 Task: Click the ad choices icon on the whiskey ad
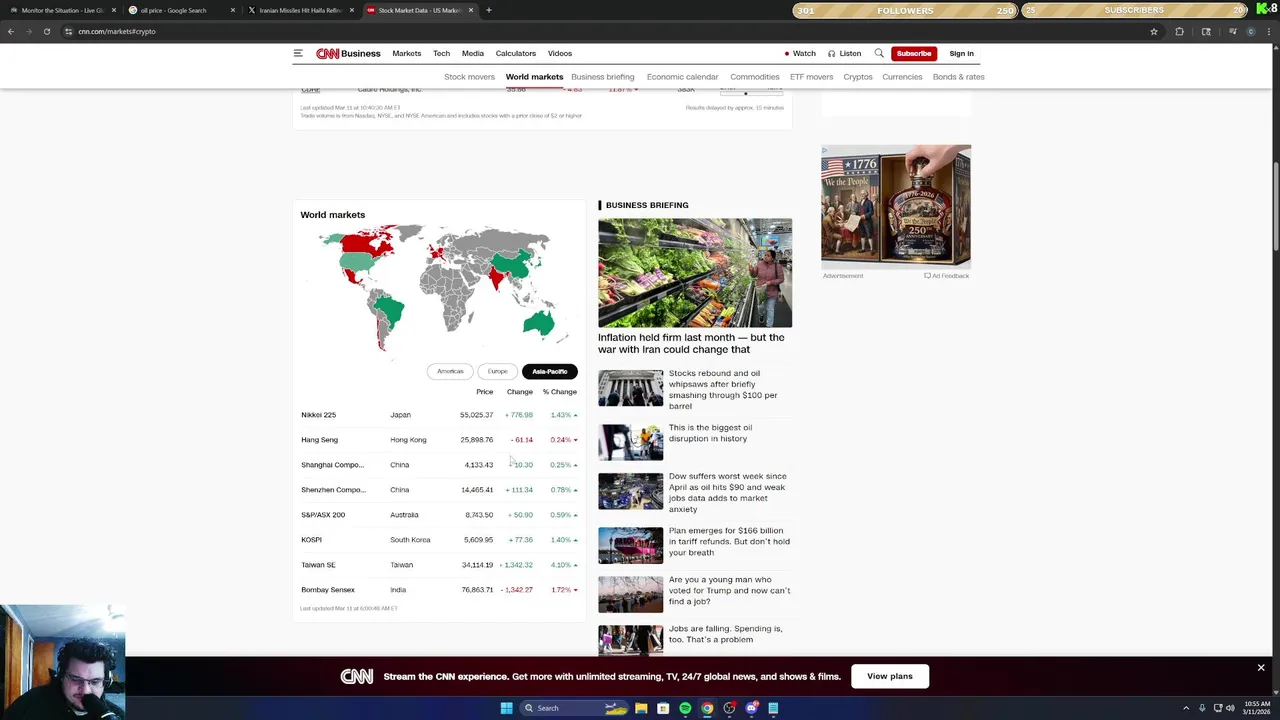click(x=825, y=151)
